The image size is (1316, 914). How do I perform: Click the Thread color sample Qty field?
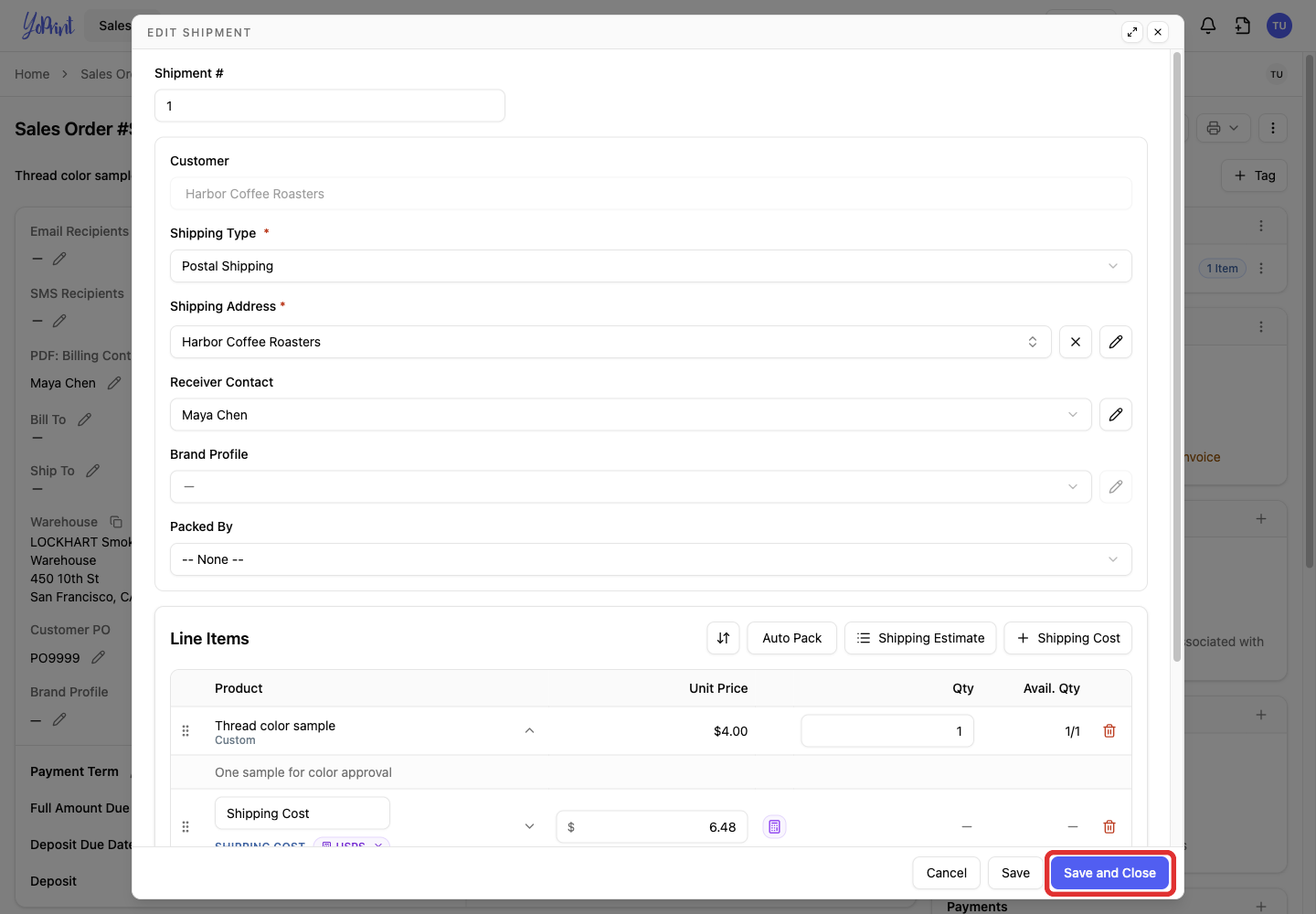click(887, 731)
